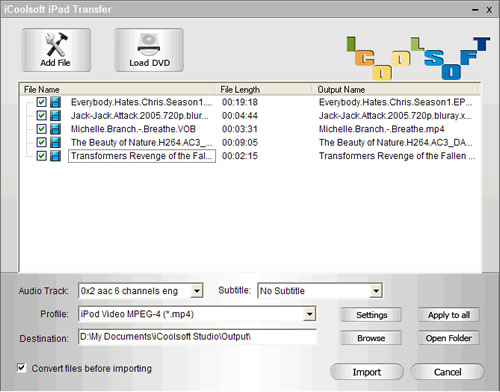Screen dimensions: 500x392
Task: Click the File Name column header
Action: point(118,89)
